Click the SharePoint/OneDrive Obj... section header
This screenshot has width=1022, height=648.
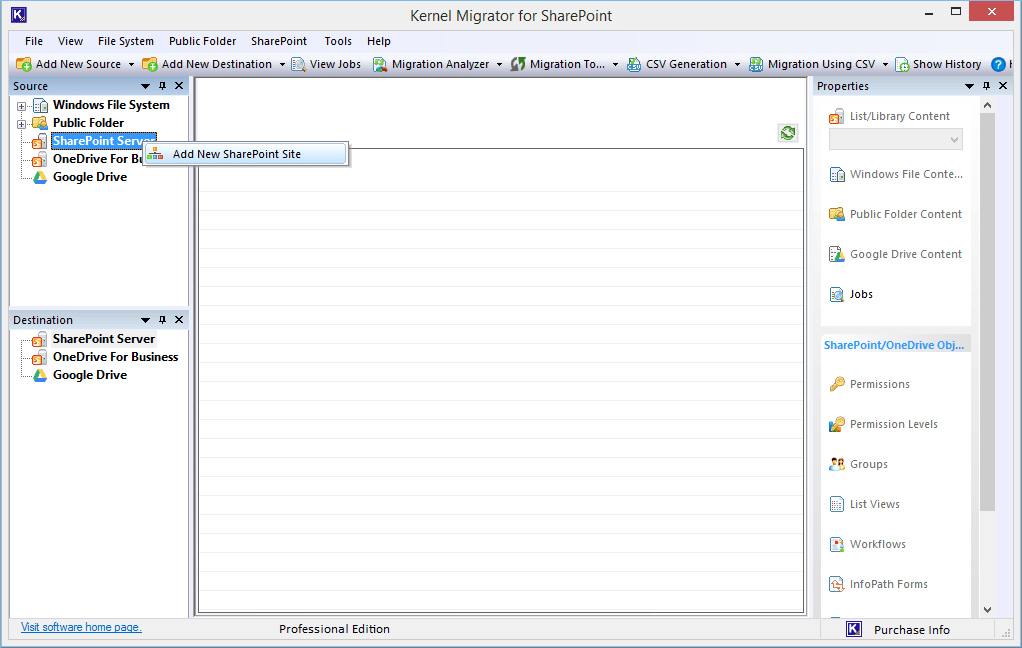[x=894, y=345]
